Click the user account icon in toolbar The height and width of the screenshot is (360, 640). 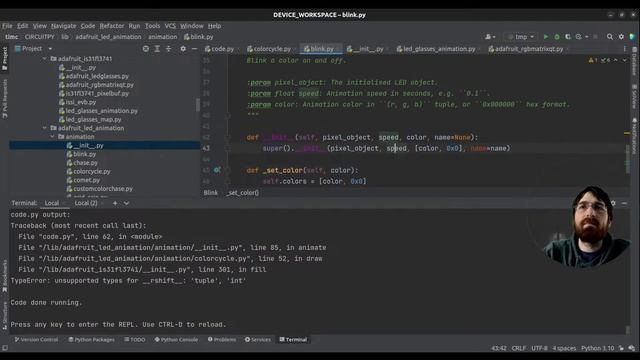click(490, 37)
